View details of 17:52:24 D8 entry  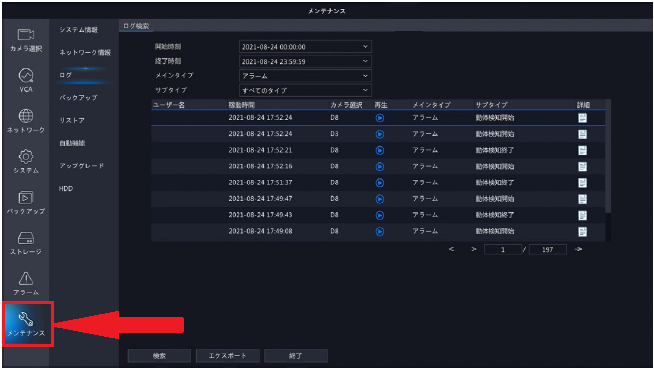(583, 118)
